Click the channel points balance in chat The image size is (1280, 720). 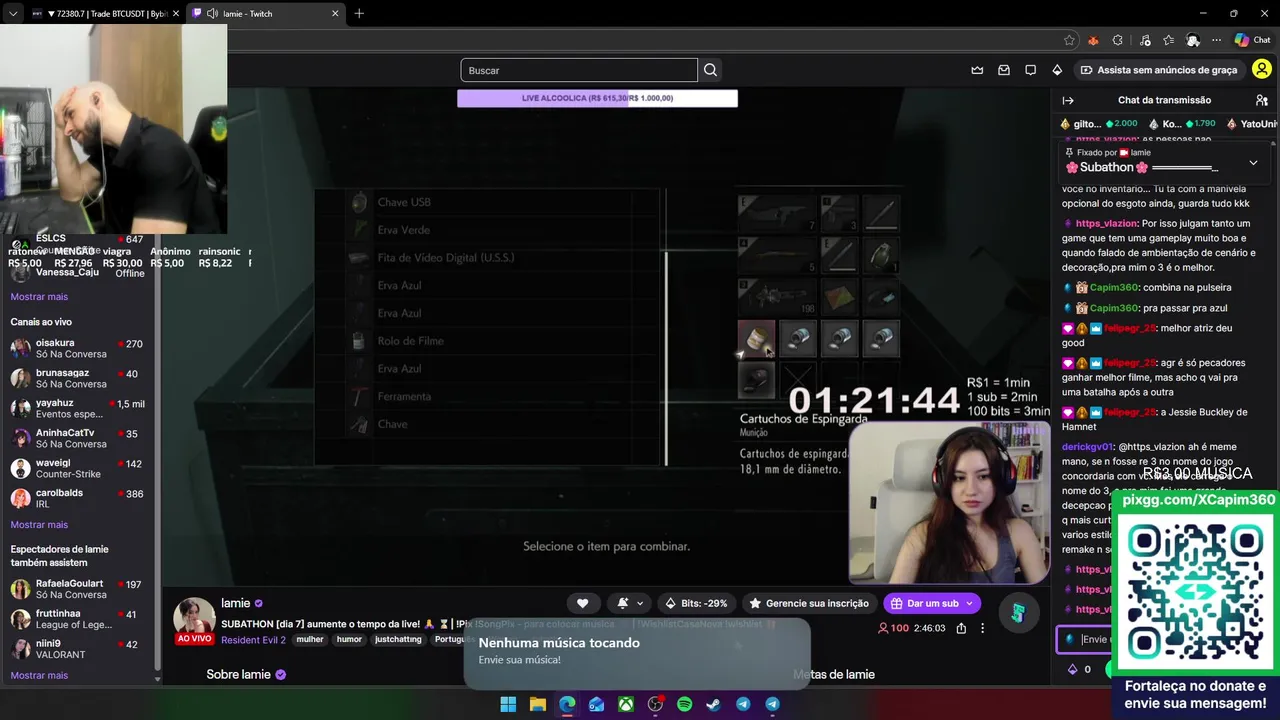tap(1080, 669)
